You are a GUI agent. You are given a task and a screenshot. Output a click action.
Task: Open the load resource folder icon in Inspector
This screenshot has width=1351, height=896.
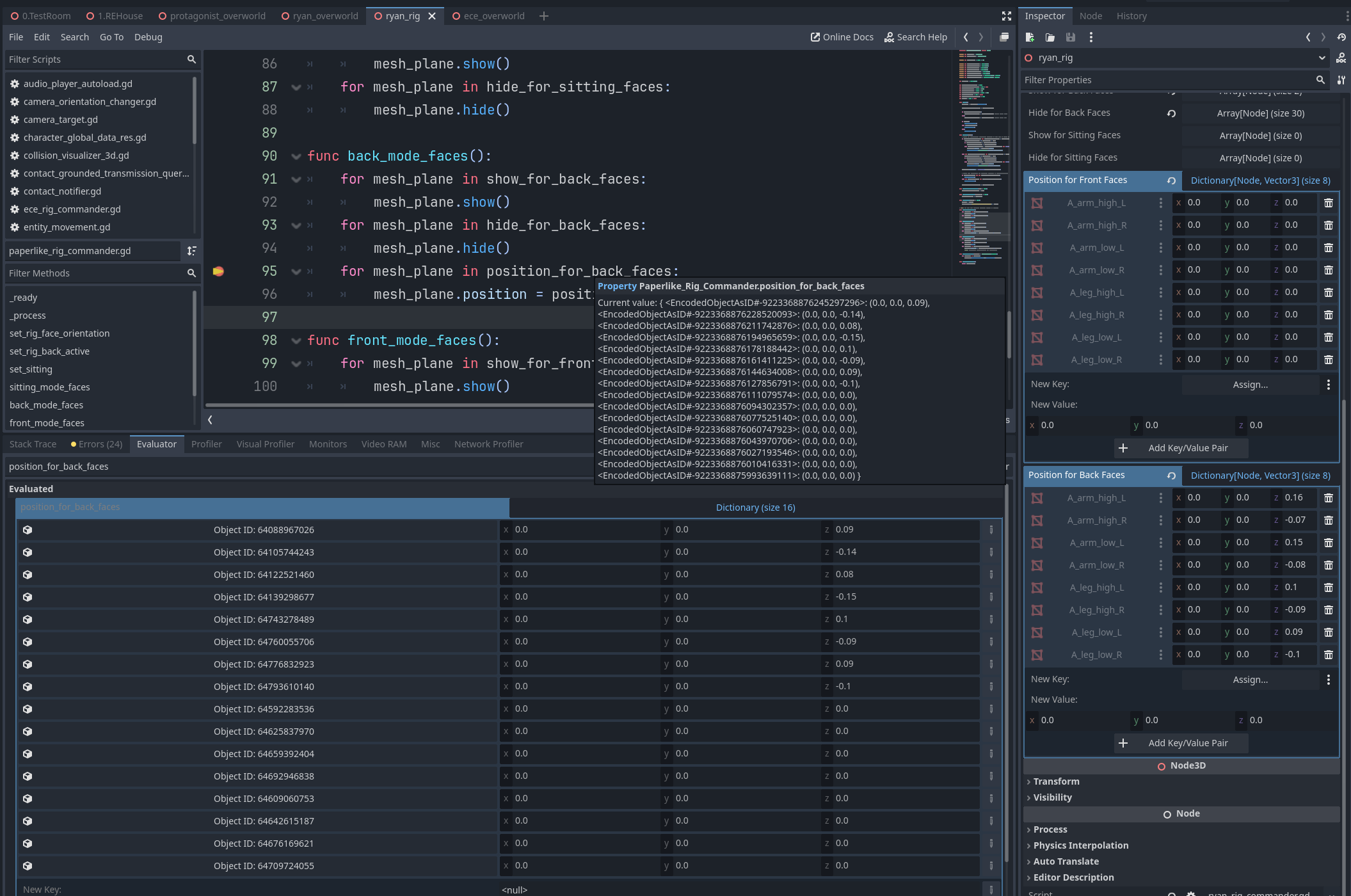(1050, 37)
